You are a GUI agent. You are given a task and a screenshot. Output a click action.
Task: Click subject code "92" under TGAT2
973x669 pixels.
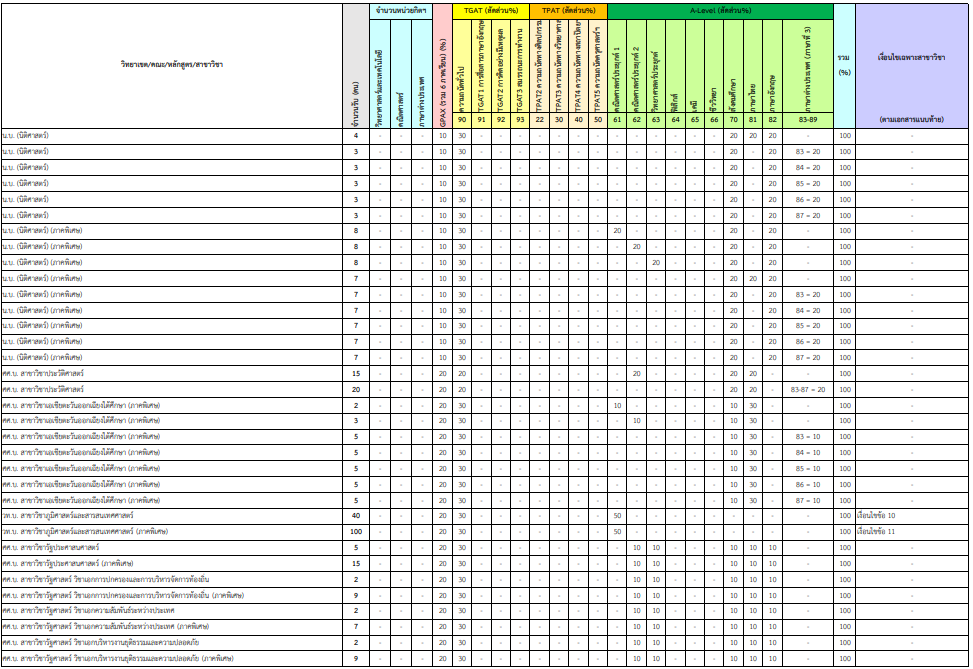click(501, 120)
